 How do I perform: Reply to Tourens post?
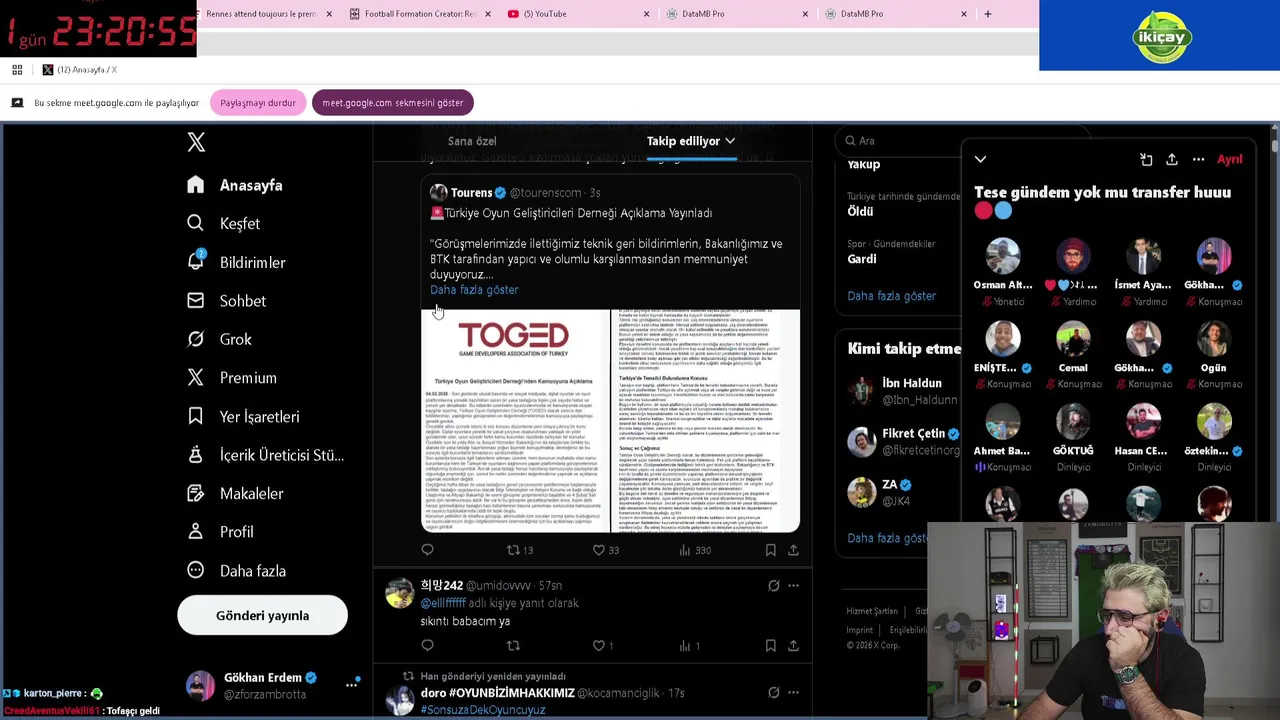[427, 549]
